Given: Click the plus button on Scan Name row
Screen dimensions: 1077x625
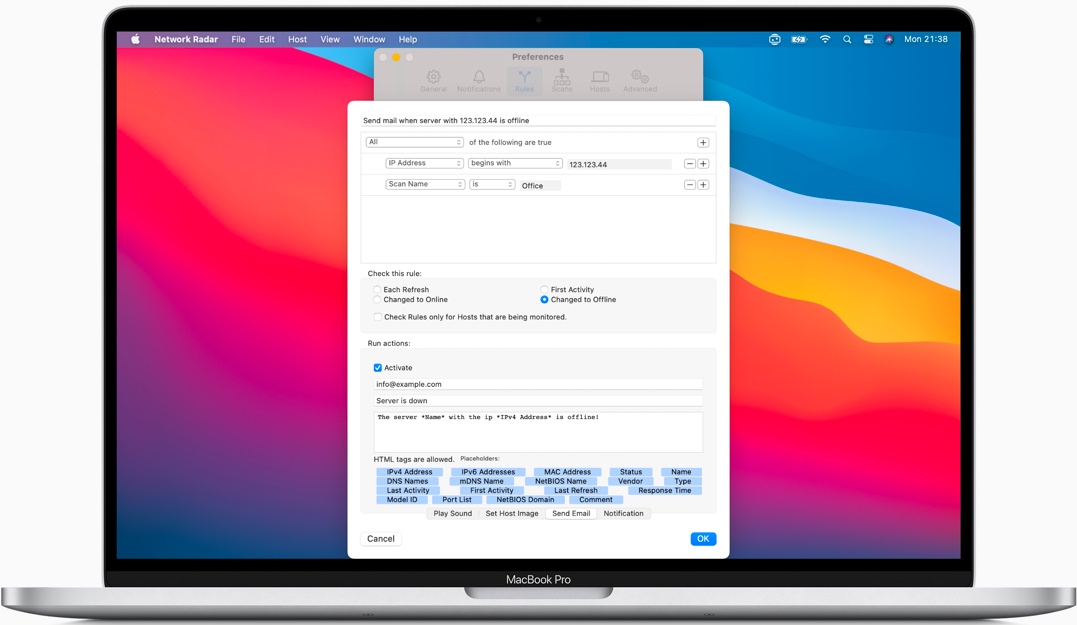Looking at the screenshot, I should click(703, 185).
